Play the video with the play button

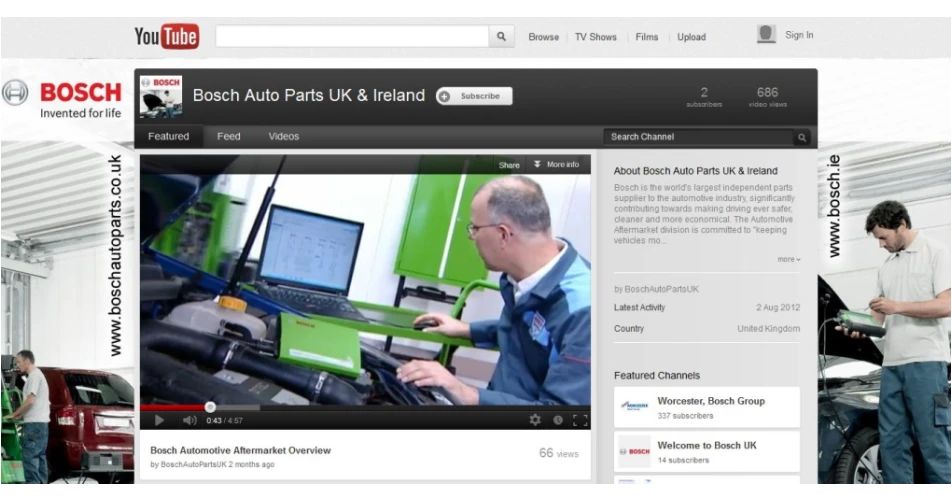tap(159, 420)
